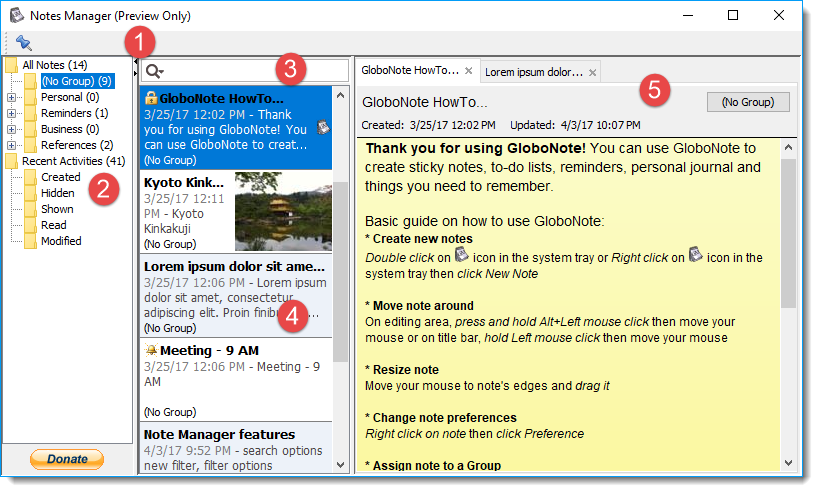Viewport: 818px width, 492px height.
Task: Close the GloboNote HowTo tab
Action: click(468, 71)
